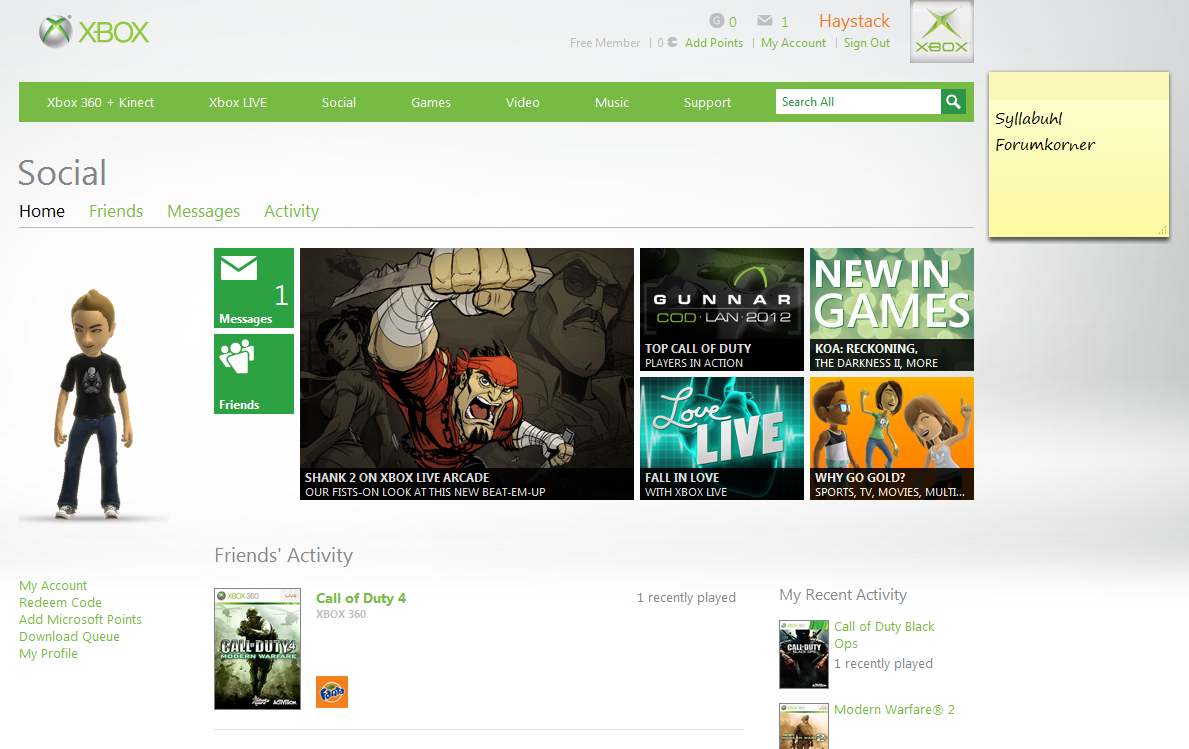The image size is (1189, 749).
Task: Click the Microsoft Points coin icon
Action: 673,42
